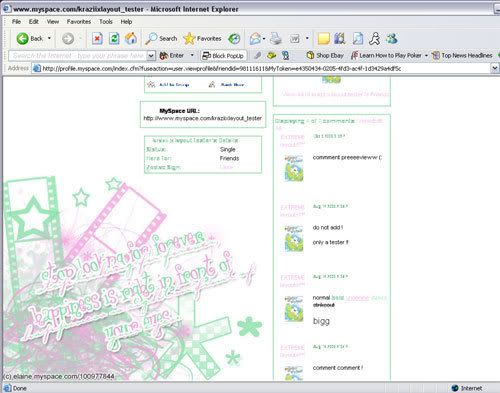This screenshot has height=393, width=500.
Task: Click the 'comment comment !' text
Action: 338,368
